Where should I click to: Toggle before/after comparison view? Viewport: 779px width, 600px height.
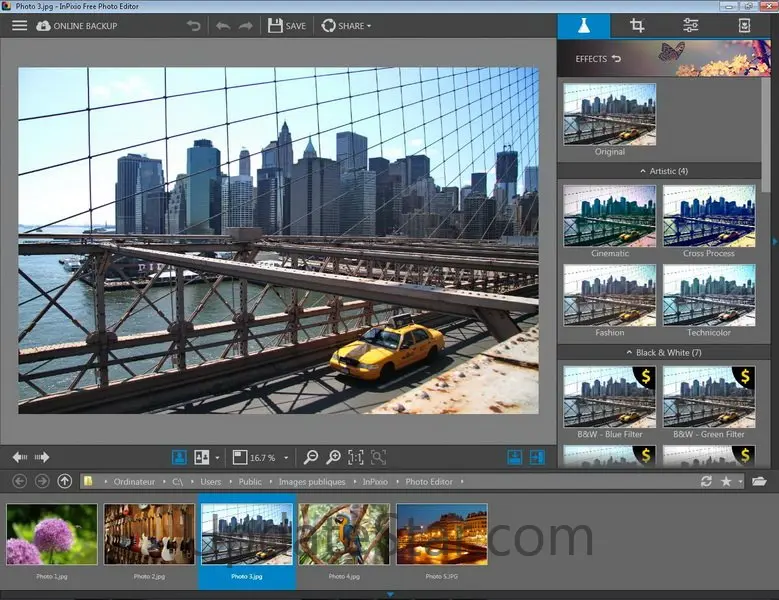[201, 457]
